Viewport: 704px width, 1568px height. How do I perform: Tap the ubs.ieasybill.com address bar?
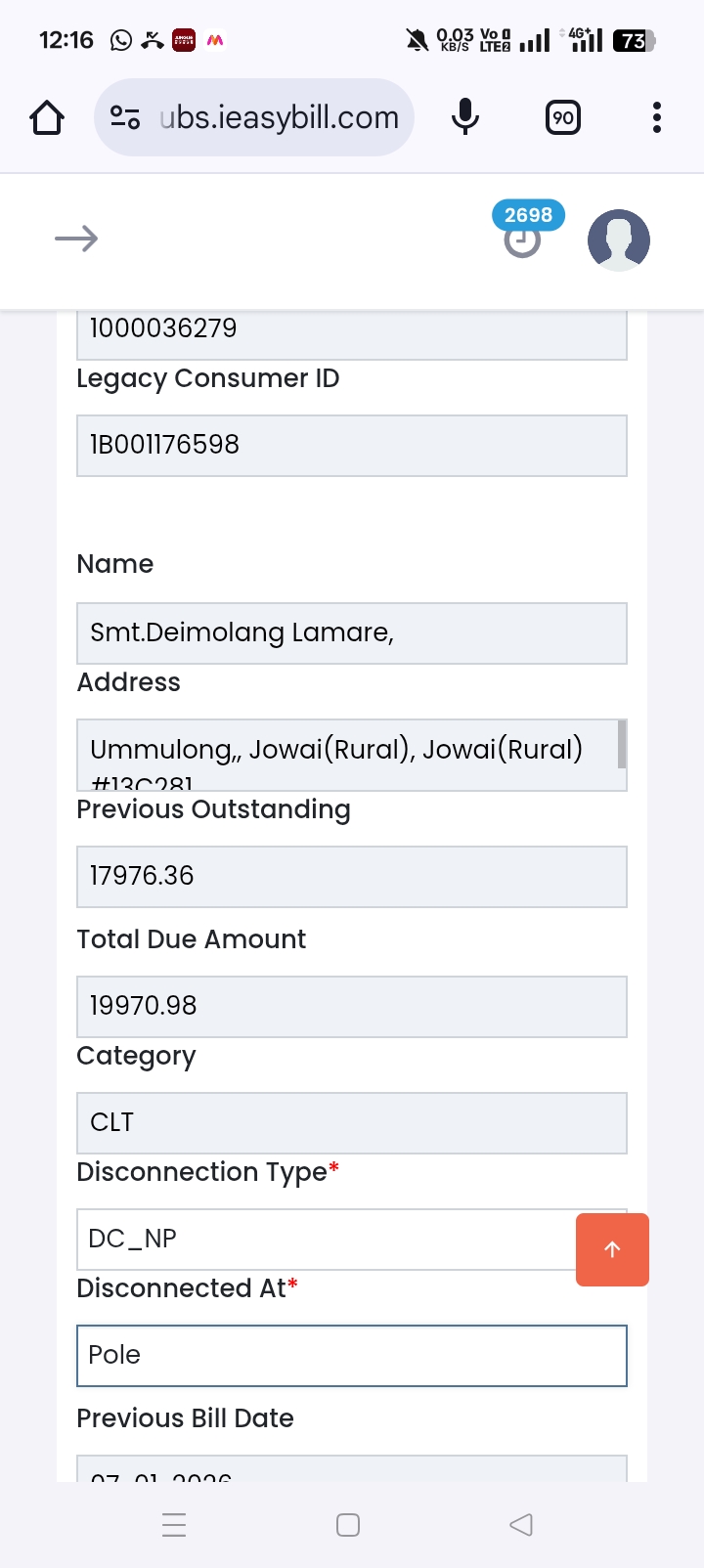point(279,118)
